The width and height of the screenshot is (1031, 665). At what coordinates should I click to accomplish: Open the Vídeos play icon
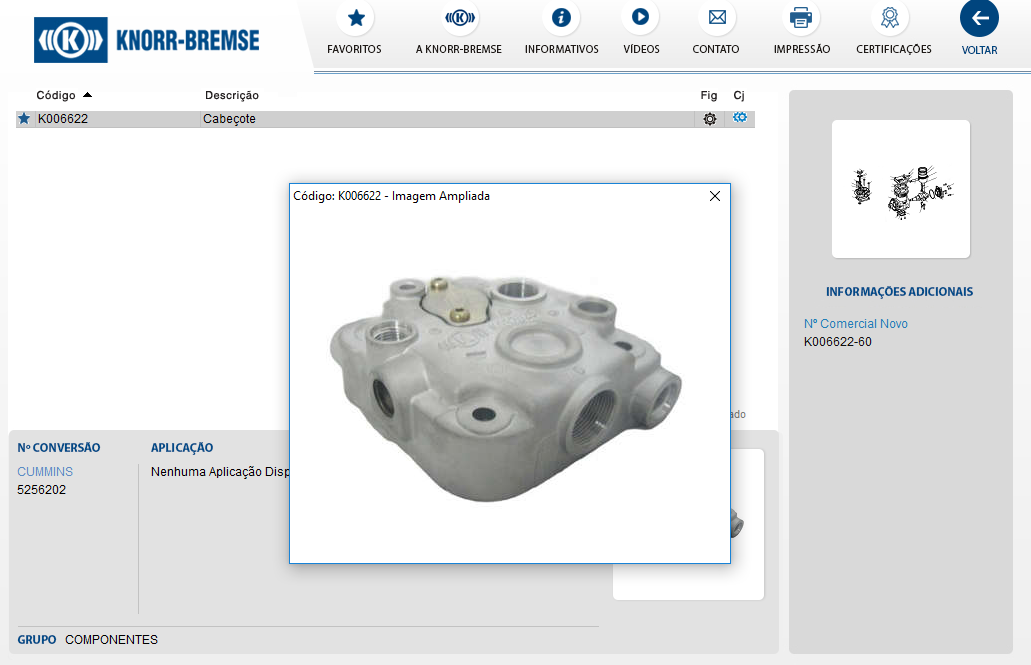click(x=640, y=18)
